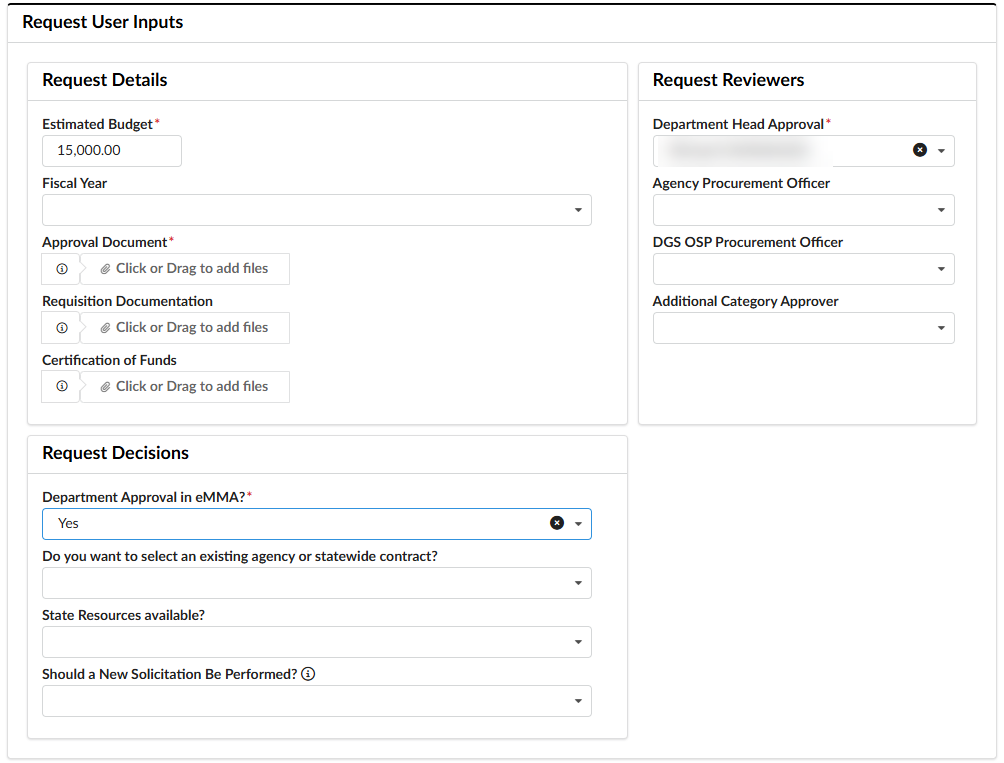View info for Certification of Funds
Image resolution: width=1004 pixels, height=763 pixels.
coord(61,386)
